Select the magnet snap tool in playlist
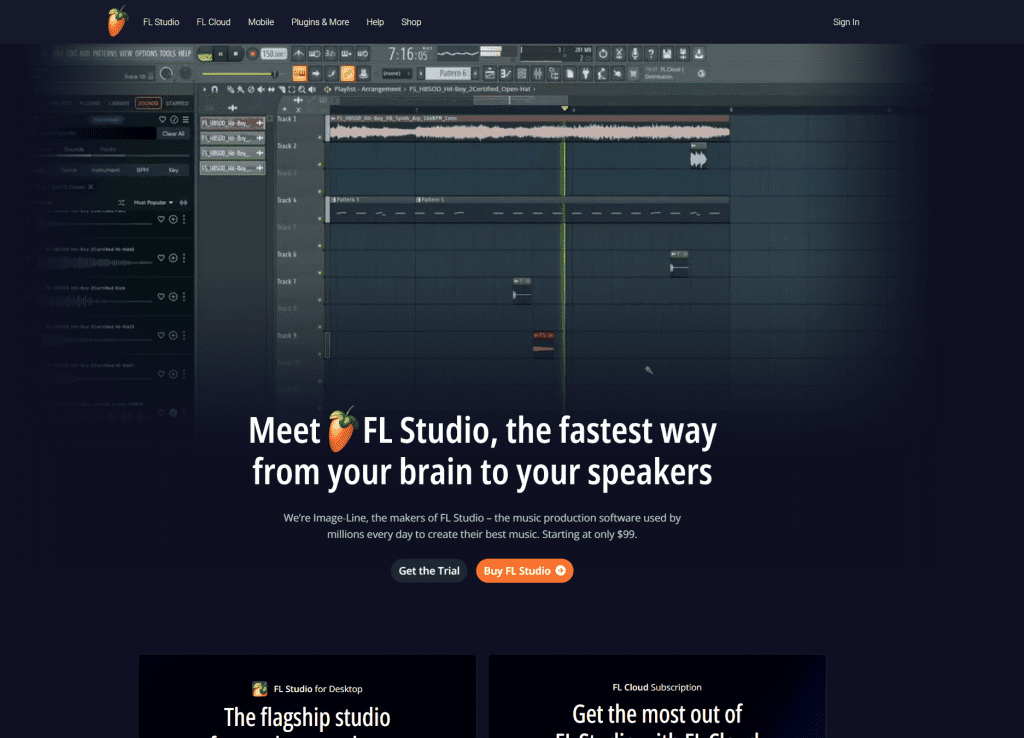The height and width of the screenshot is (738, 1024). (214, 89)
